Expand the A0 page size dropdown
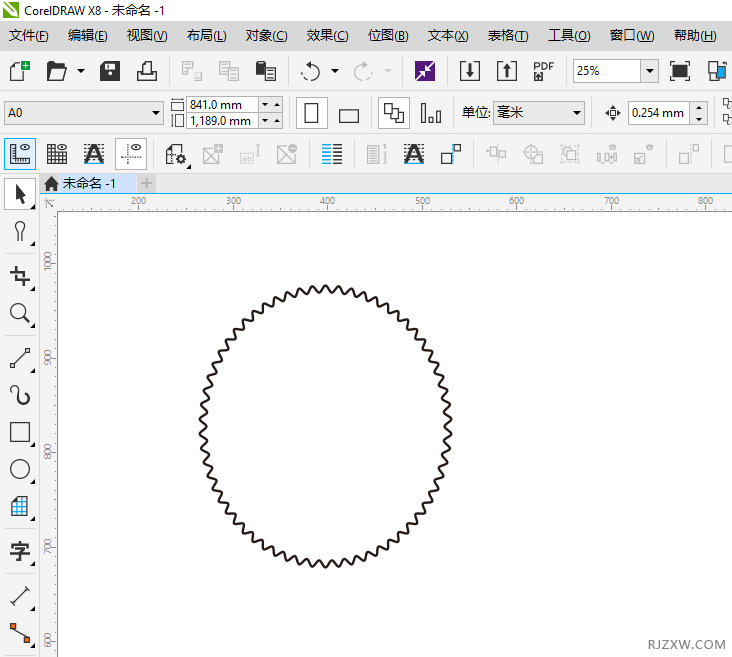This screenshot has height=657, width=732. tap(155, 113)
